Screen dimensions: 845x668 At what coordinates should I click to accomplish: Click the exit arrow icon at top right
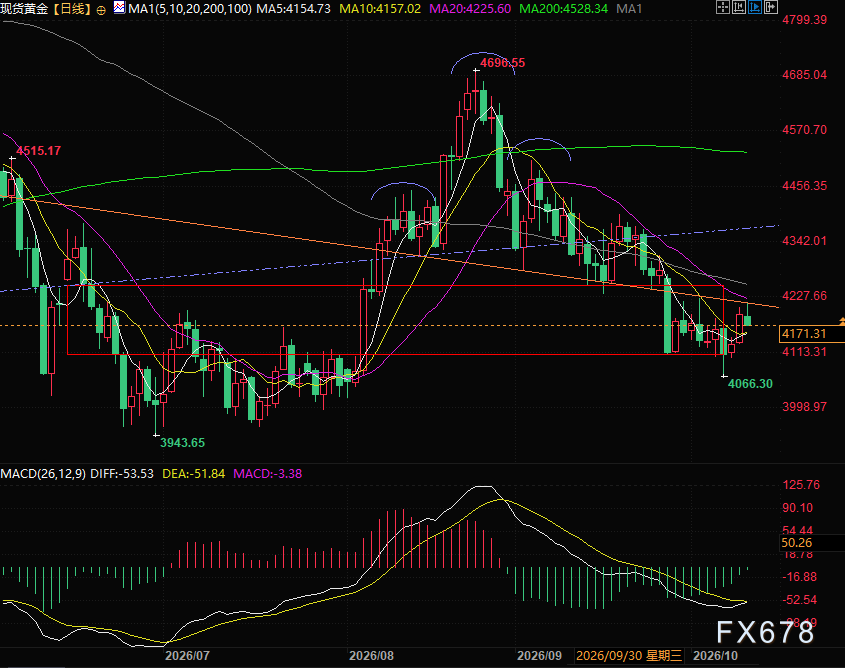(x=771, y=7)
